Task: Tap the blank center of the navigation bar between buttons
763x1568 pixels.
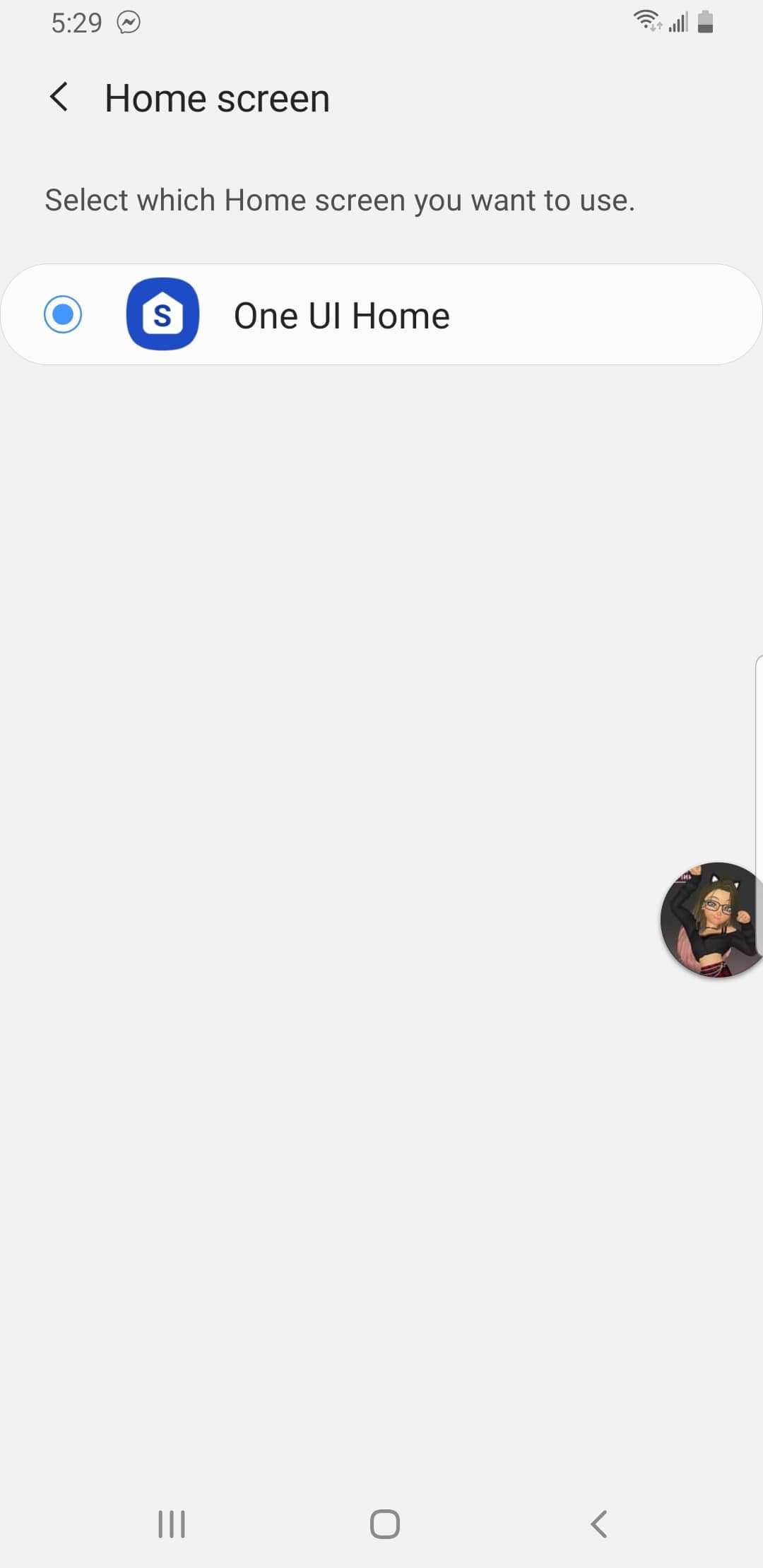Action: click(x=279, y=1524)
